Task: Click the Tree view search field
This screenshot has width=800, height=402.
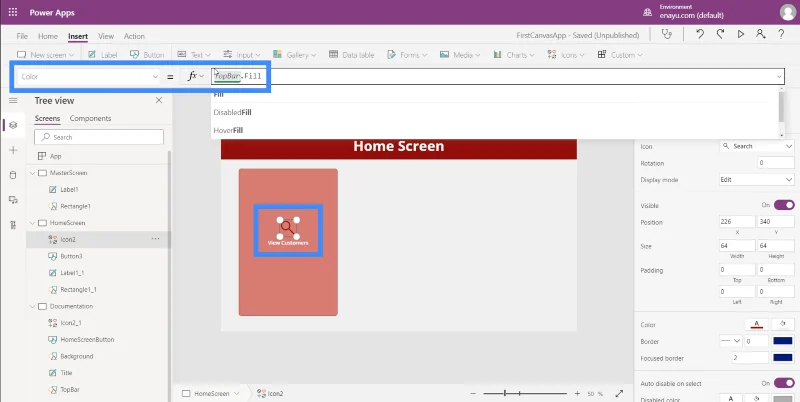Action: click(99, 137)
